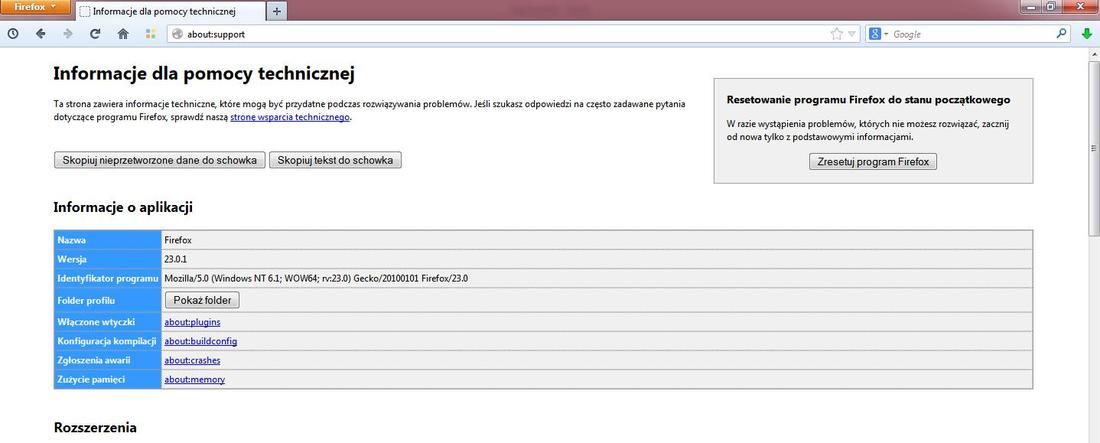
Task: Click Skopiuj nieprzetworzone dane do schowka button
Action: pos(160,161)
